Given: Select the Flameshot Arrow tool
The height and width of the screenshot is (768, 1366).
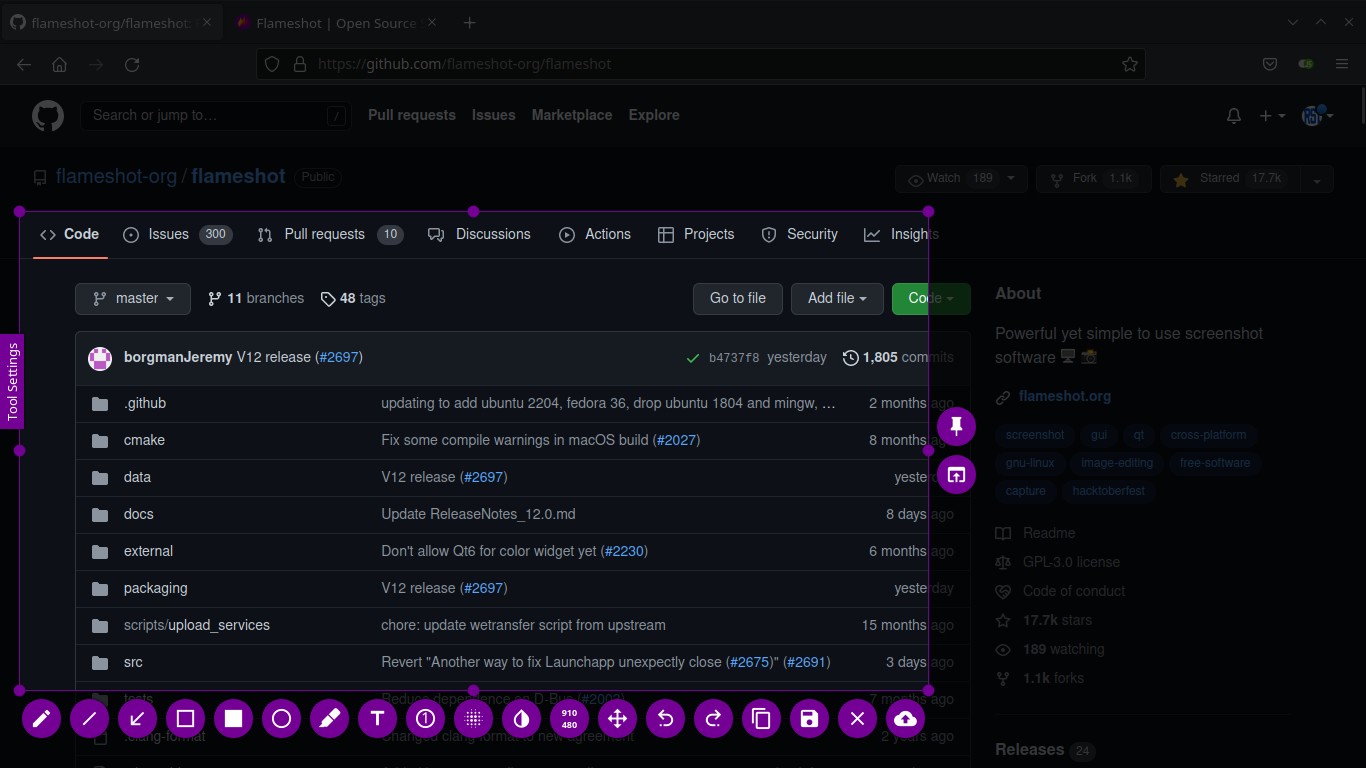Looking at the screenshot, I should pos(137,718).
